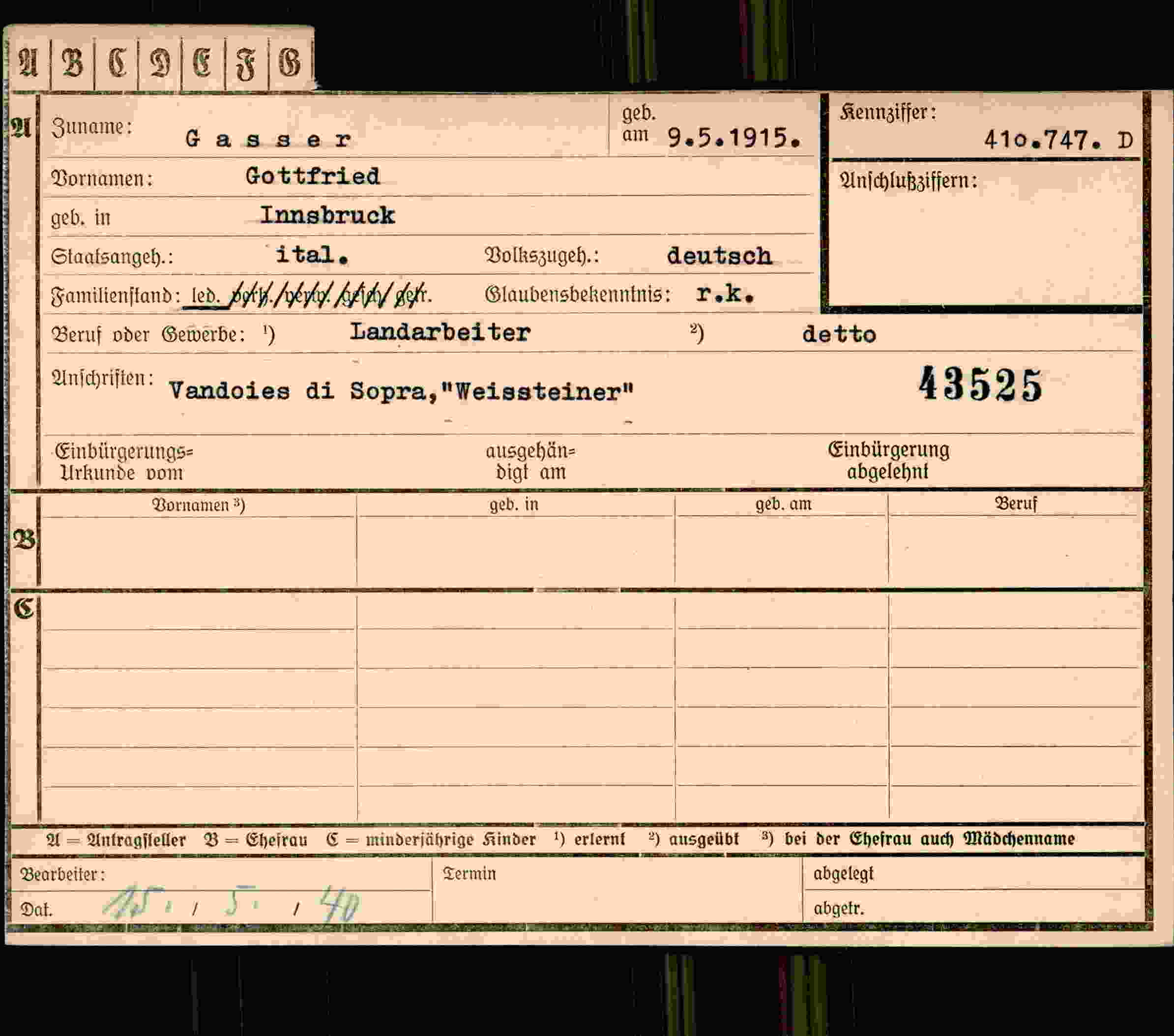
Task: Click the footnote '1) erlernt'
Action: coord(589,839)
